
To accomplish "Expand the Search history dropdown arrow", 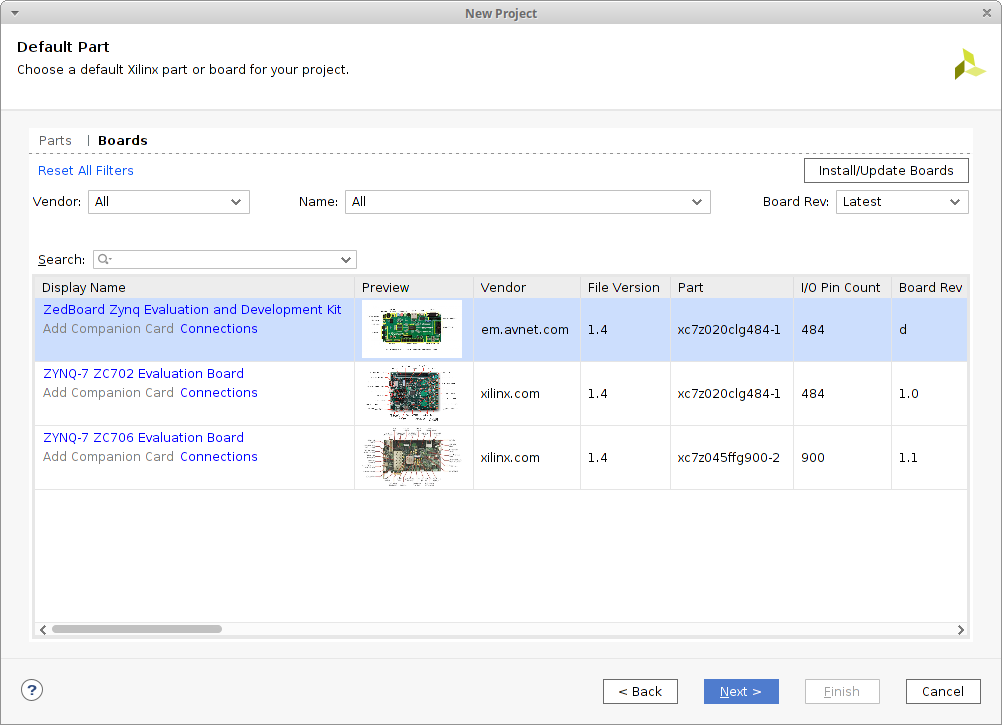I will click(346, 260).
